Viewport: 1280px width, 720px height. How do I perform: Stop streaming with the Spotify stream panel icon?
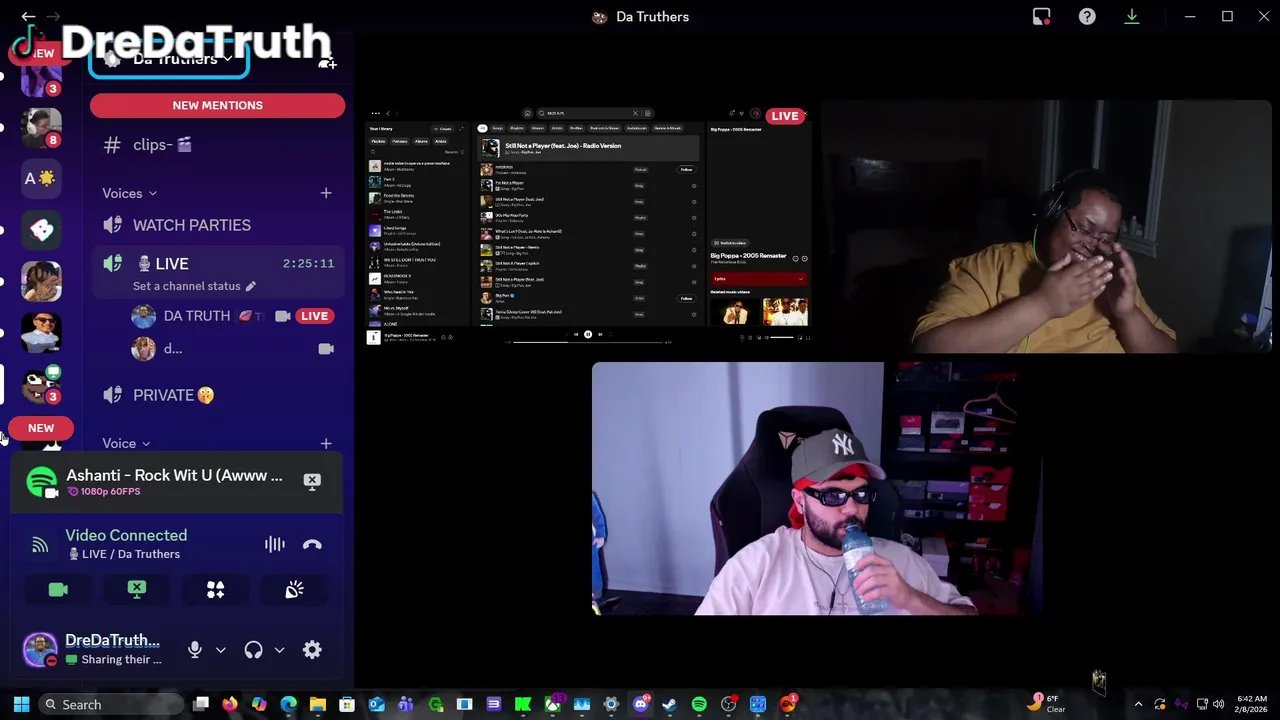(312, 481)
